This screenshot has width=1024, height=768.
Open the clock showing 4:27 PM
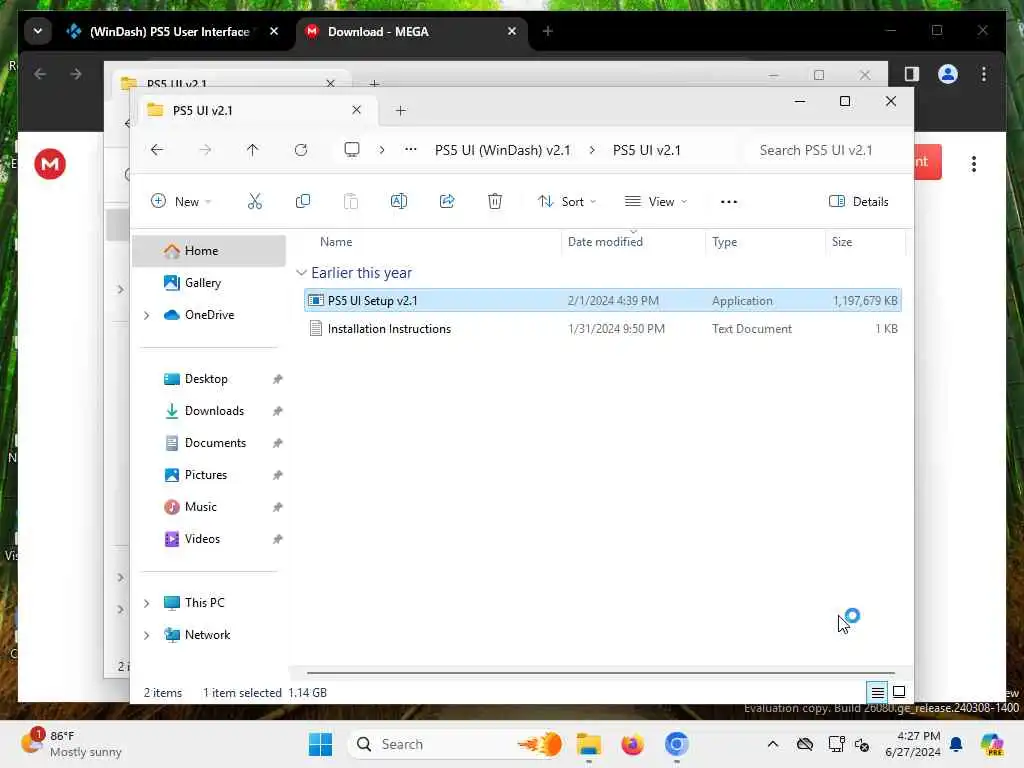click(x=913, y=744)
